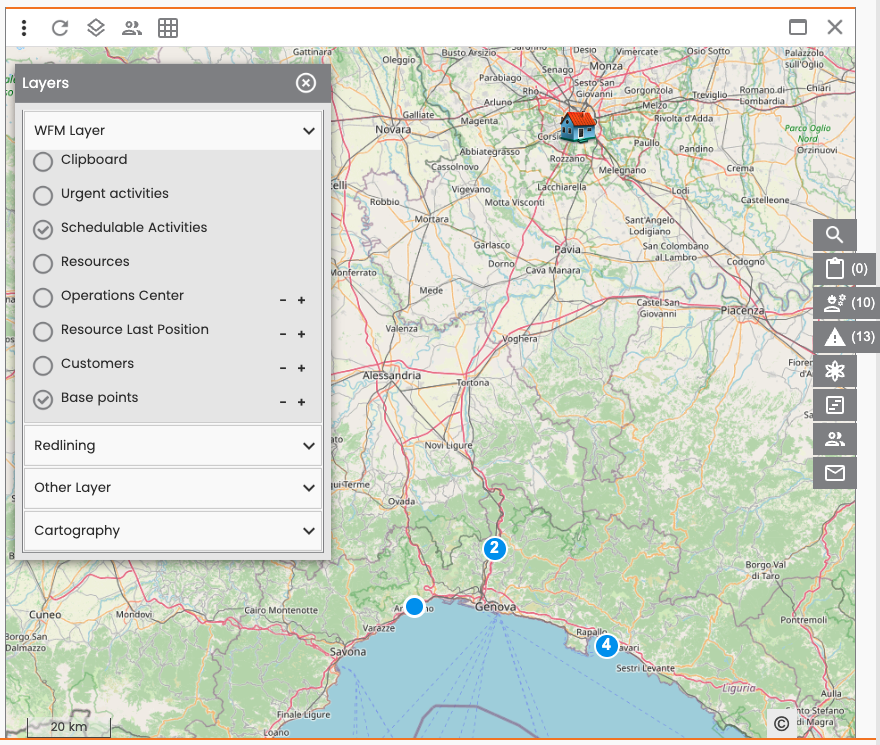Maximize the map window

(x=798, y=27)
